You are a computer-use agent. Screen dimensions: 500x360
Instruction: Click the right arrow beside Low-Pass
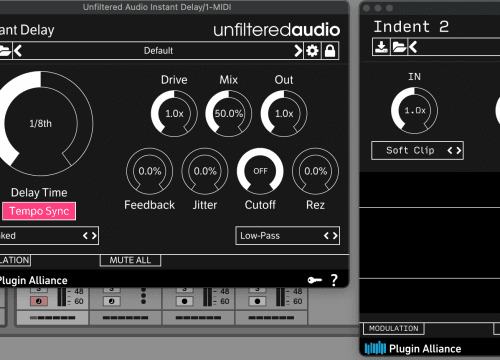pos(335,236)
